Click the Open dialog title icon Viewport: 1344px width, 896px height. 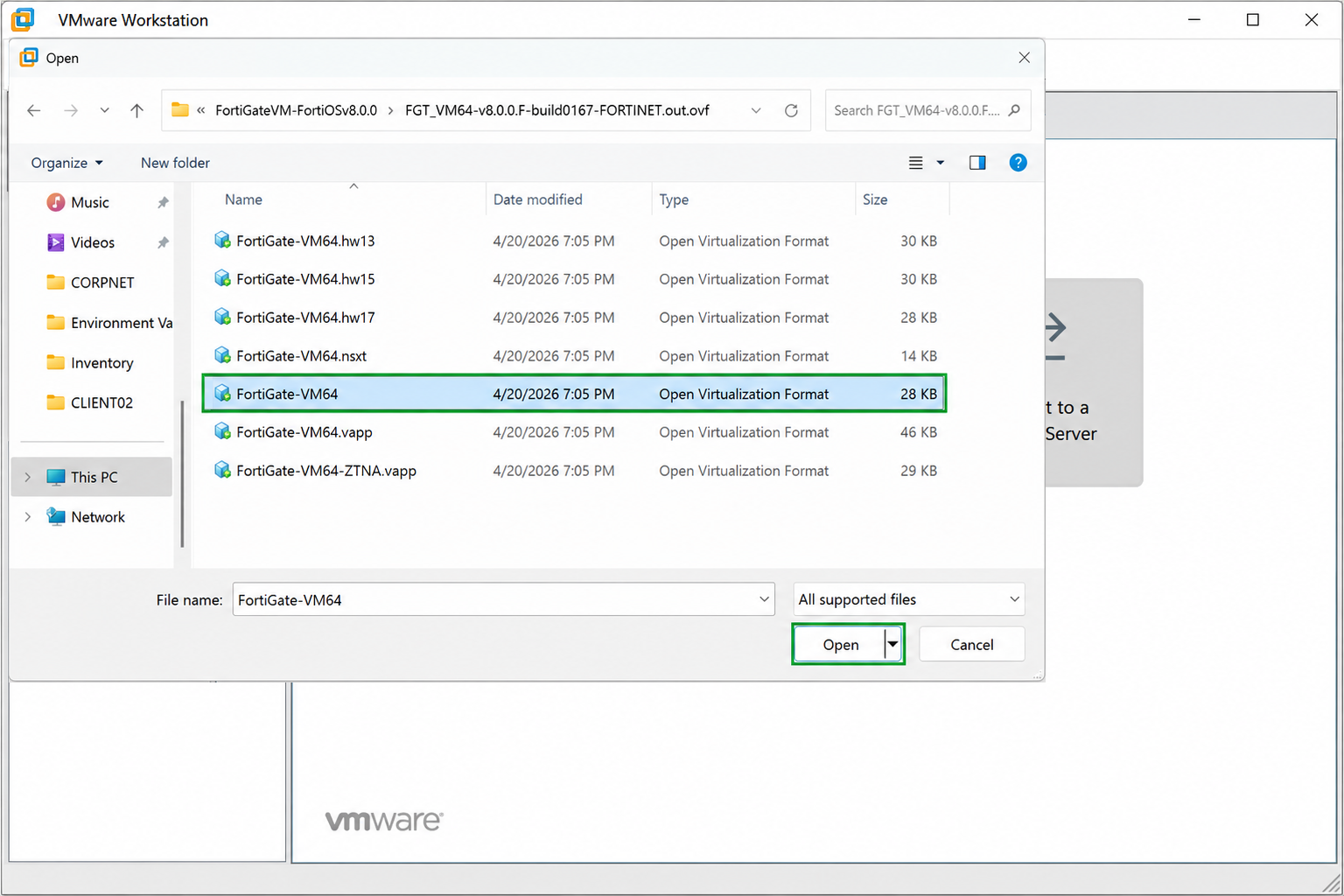coord(29,58)
